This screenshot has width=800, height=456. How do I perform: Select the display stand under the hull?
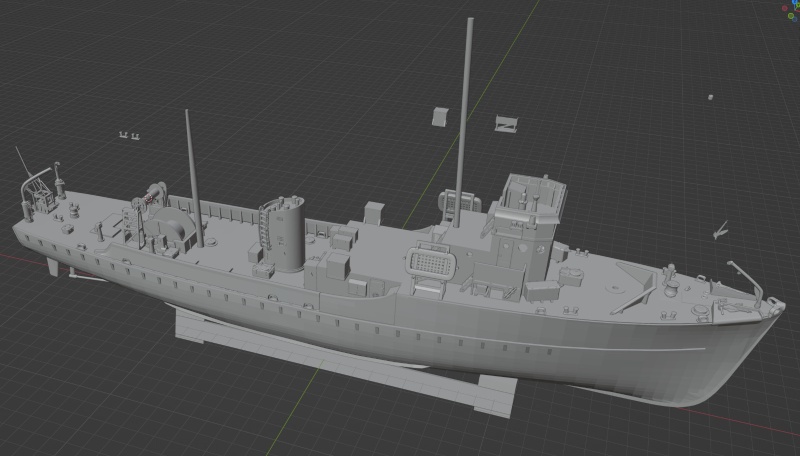pyautogui.click(x=345, y=362)
